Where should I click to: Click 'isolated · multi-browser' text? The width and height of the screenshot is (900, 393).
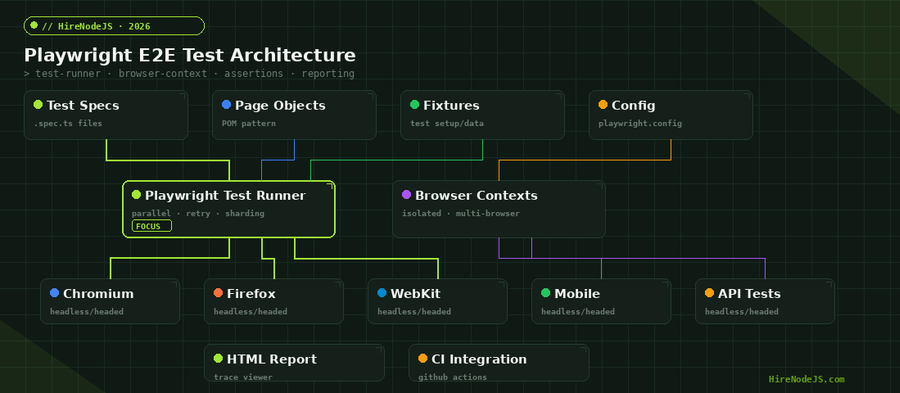pos(461,213)
